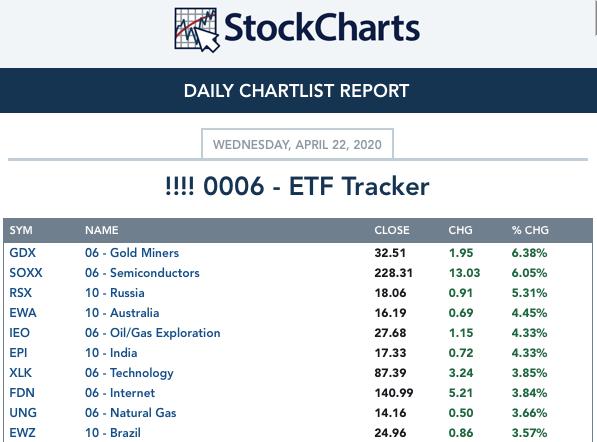This screenshot has height=442, width=597.
Task: Open the FDN symbol link
Action: [22, 393]
